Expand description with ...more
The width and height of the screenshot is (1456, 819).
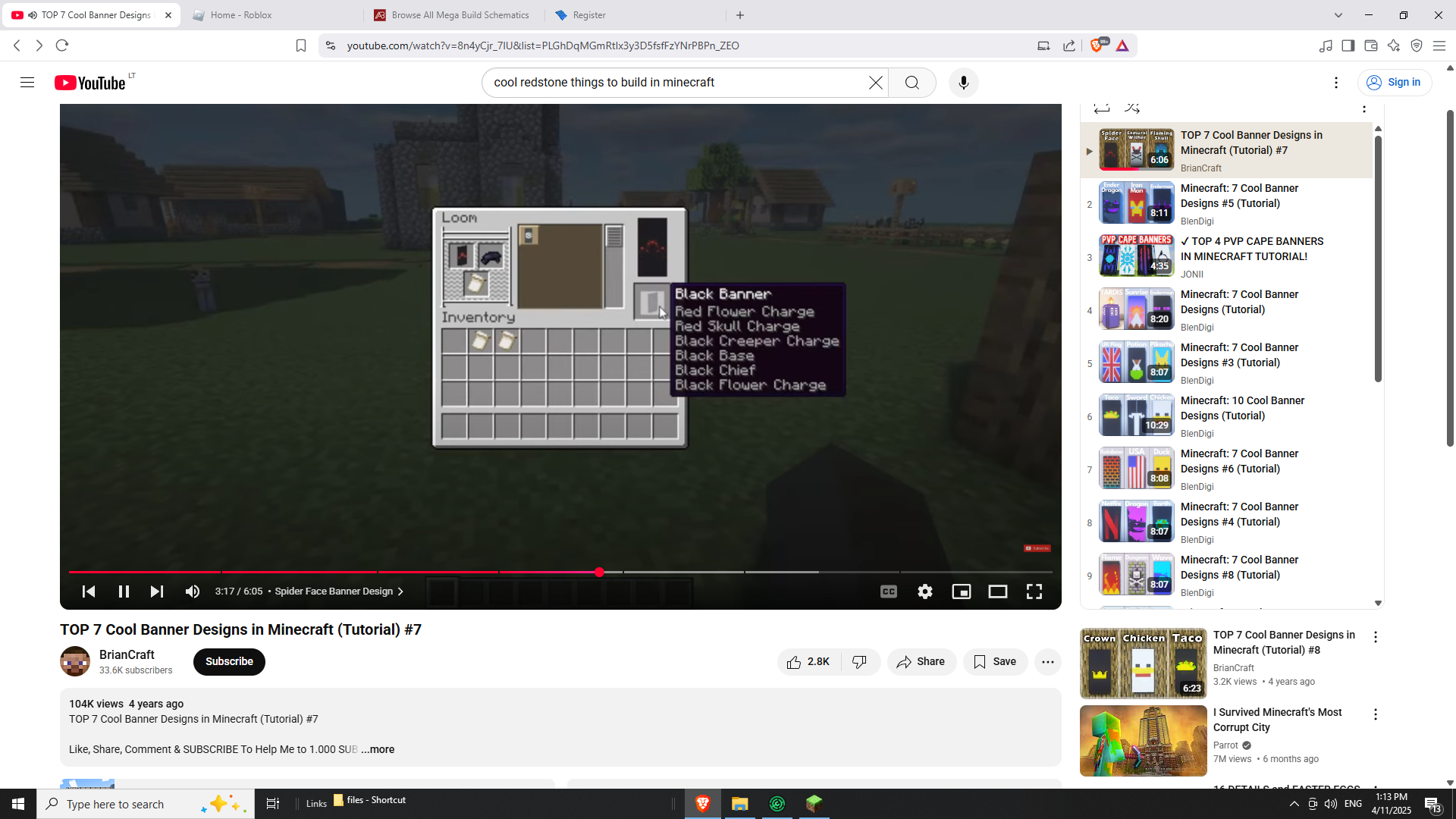[x=378, y=749]
